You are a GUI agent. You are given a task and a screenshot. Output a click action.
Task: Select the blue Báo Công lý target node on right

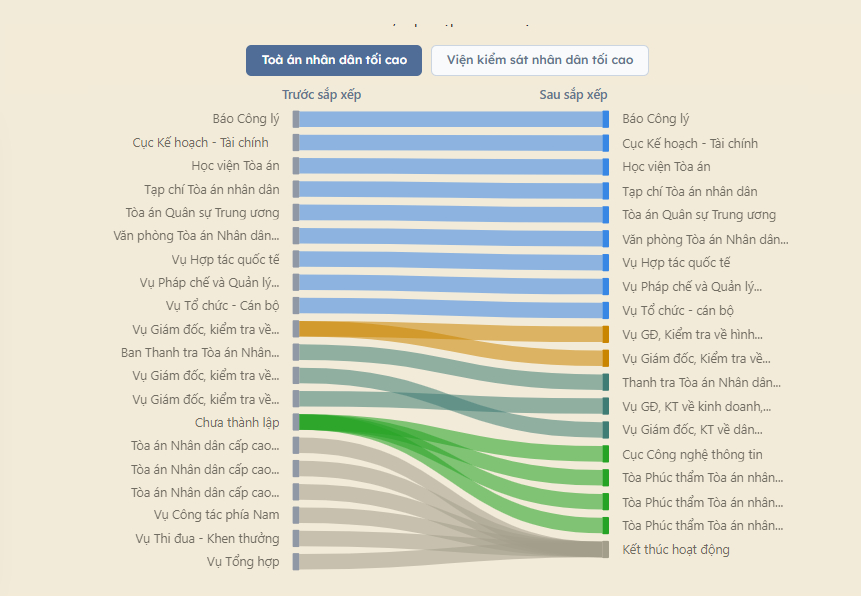[606, 119]
